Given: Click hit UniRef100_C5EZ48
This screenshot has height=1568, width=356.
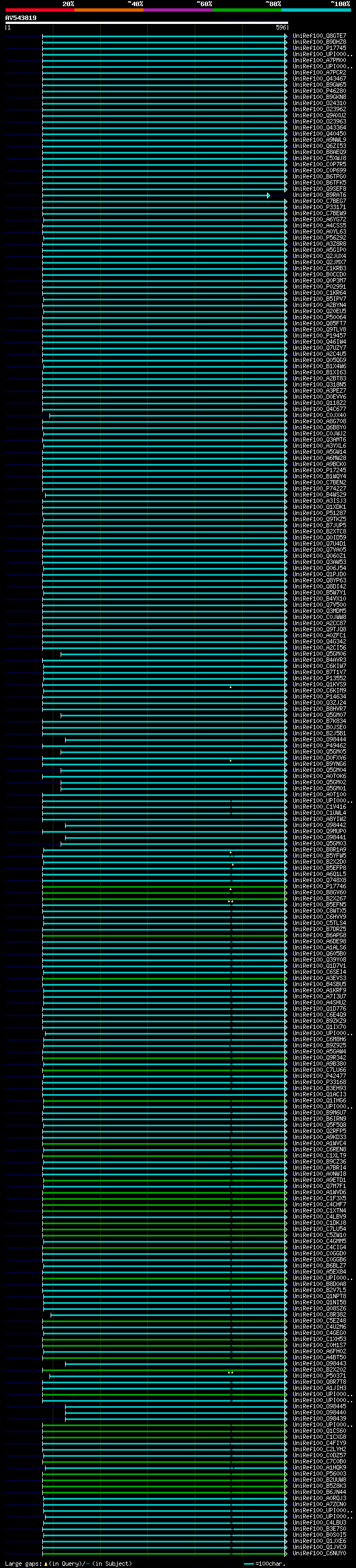Looking at the screenshot, I should [319, 1321].
